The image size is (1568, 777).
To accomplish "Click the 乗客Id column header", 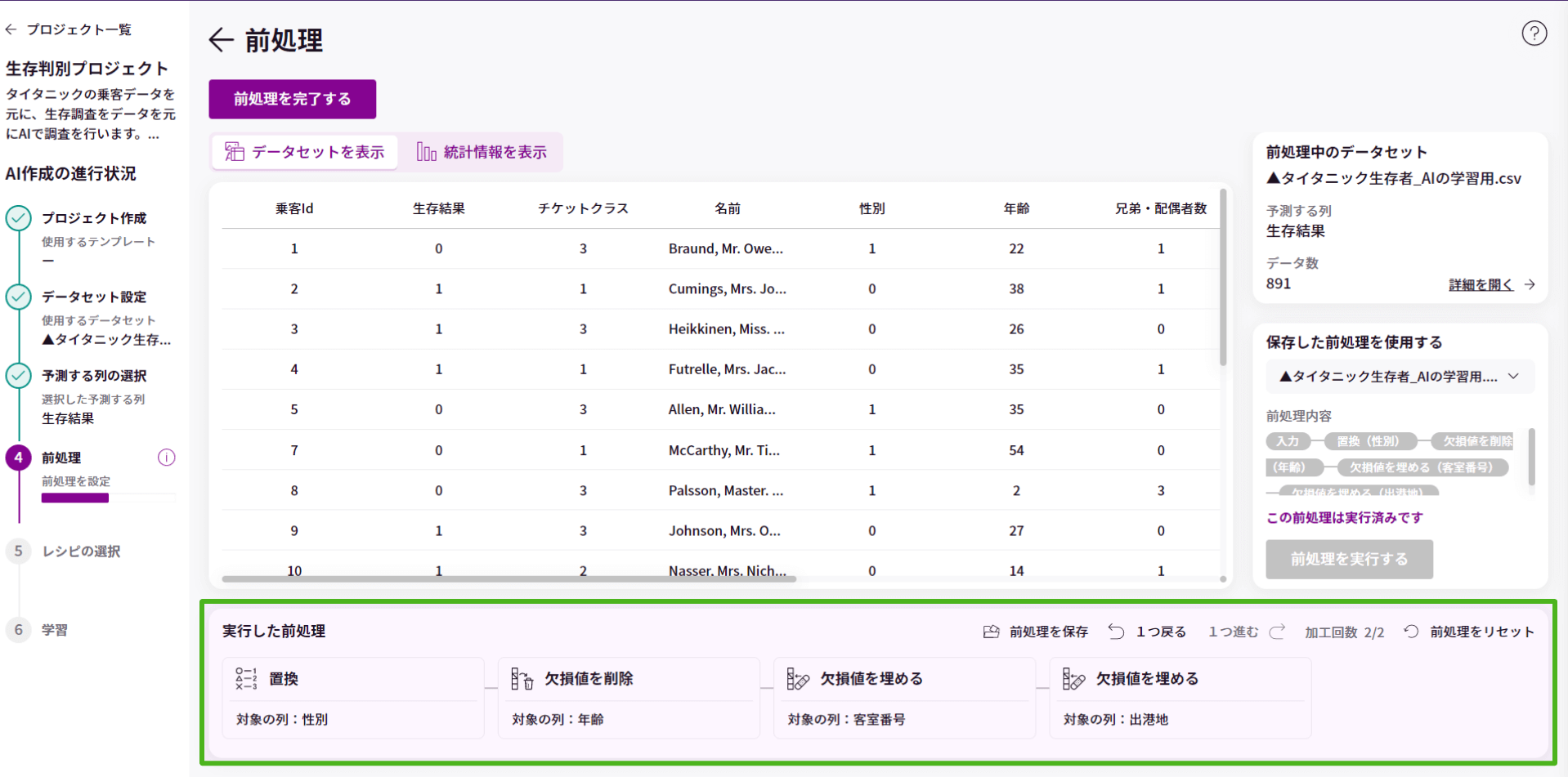I will pos(294,208).
